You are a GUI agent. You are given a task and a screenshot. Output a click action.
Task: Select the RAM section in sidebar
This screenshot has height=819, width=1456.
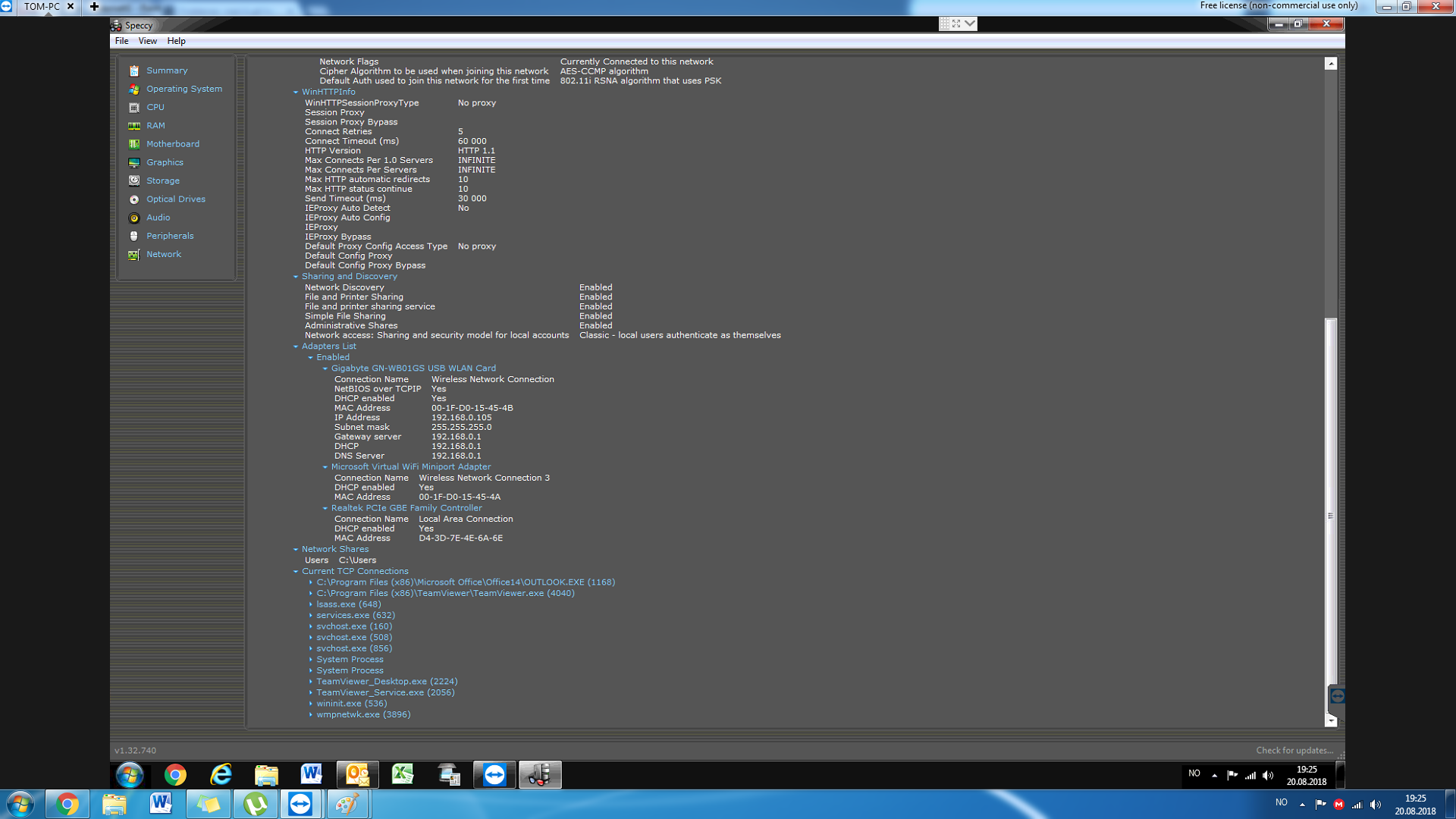point(155,126)
